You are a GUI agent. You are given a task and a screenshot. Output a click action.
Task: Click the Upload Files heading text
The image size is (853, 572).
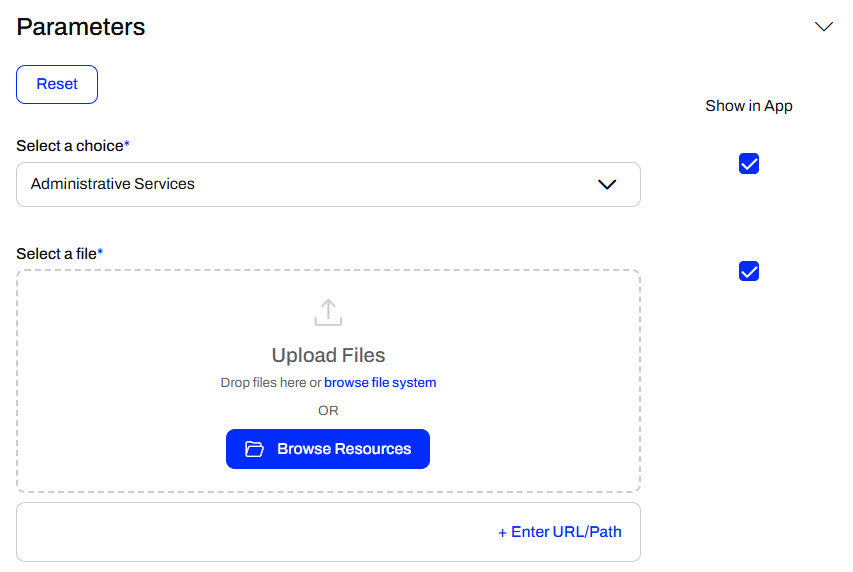(328, 356)
